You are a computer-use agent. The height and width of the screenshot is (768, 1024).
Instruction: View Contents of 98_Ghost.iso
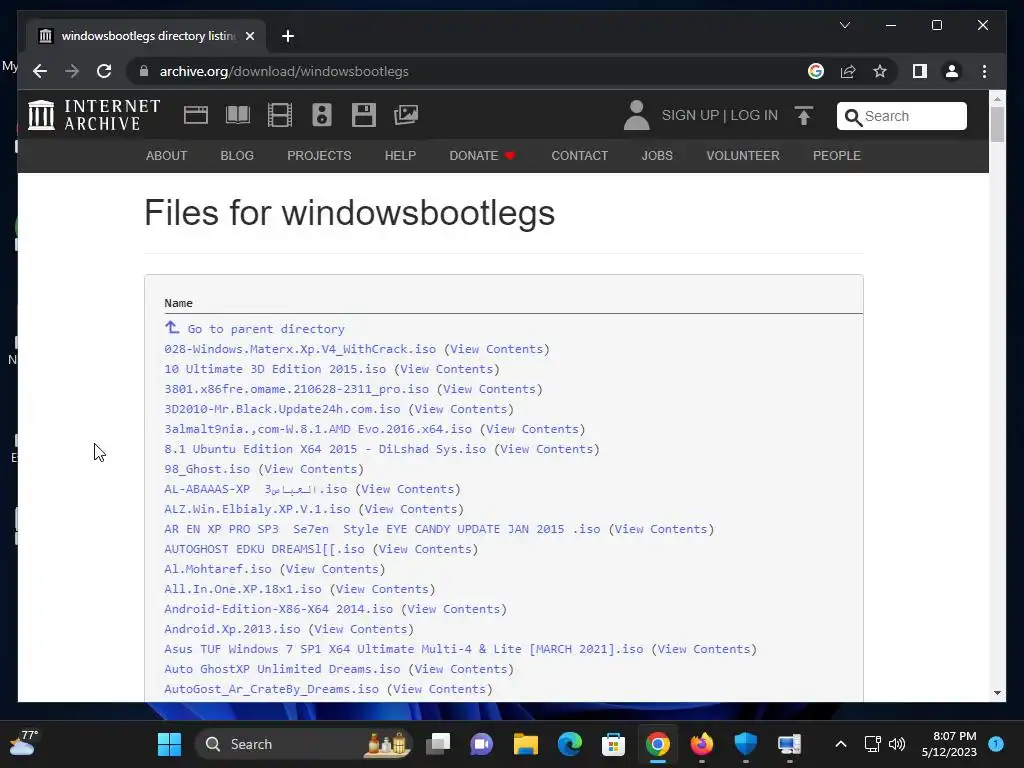coord(311,469)
